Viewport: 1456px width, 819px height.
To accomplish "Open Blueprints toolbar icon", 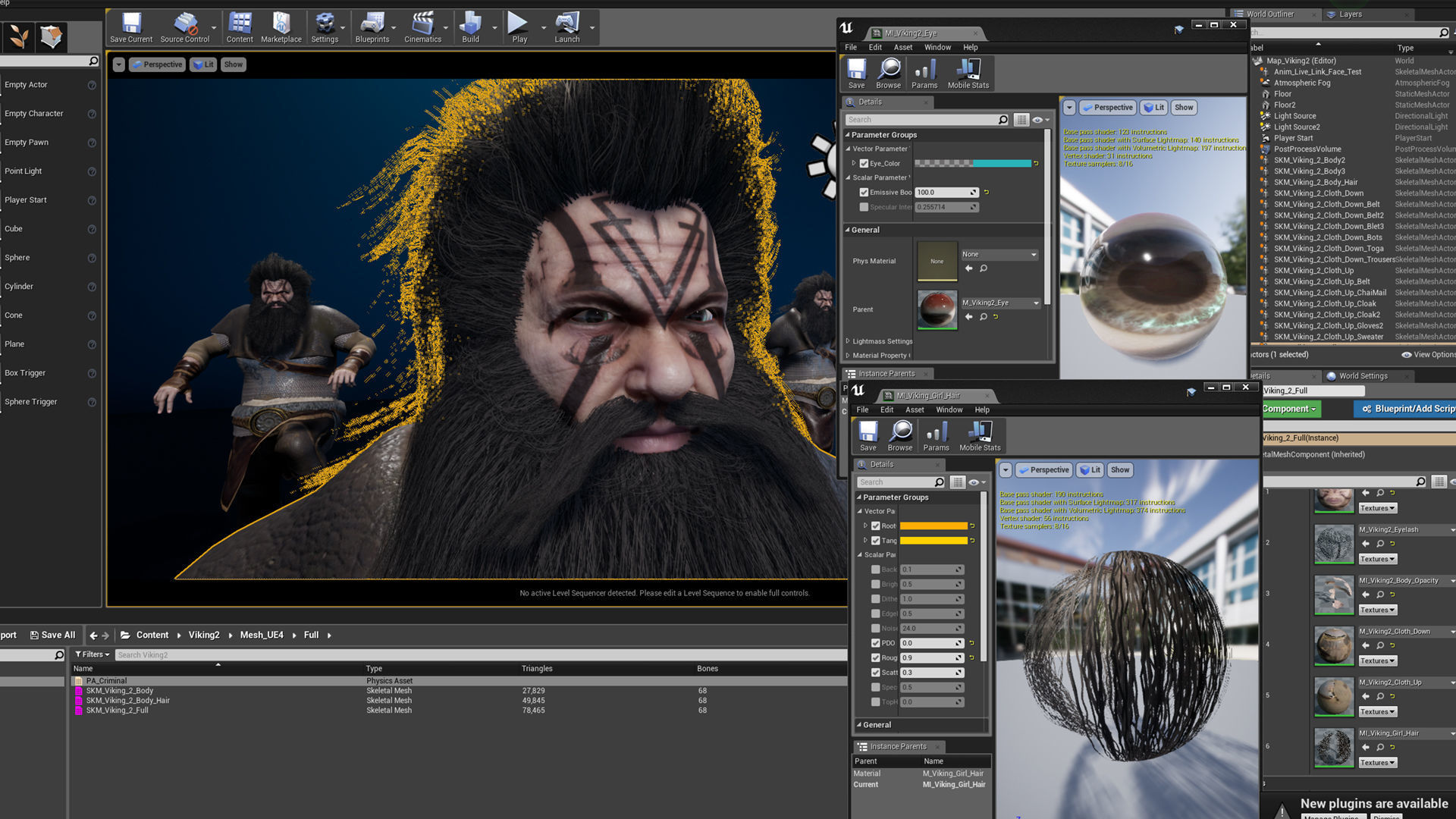I will click(372, 28).
